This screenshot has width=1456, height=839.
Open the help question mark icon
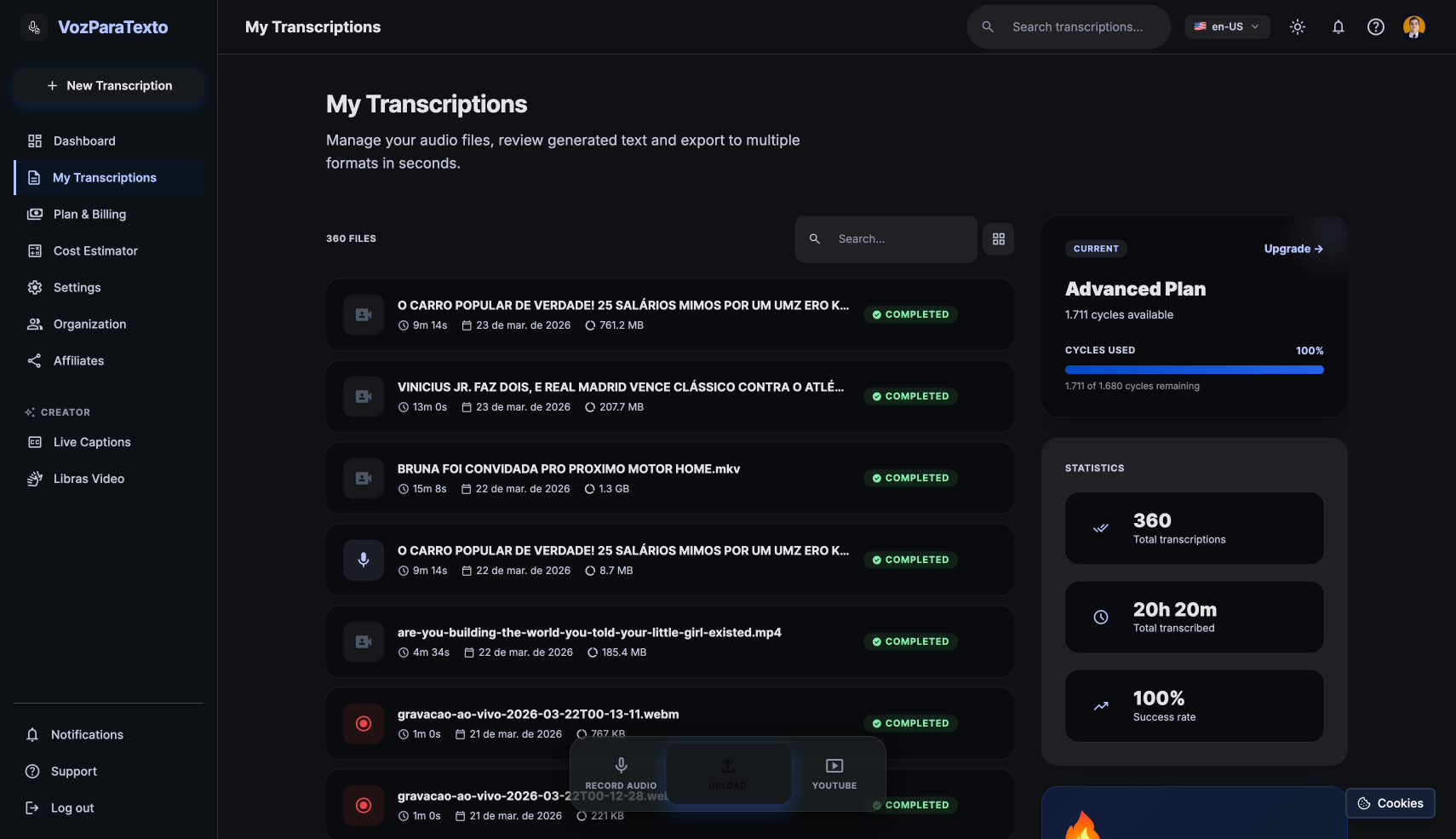1375,27
